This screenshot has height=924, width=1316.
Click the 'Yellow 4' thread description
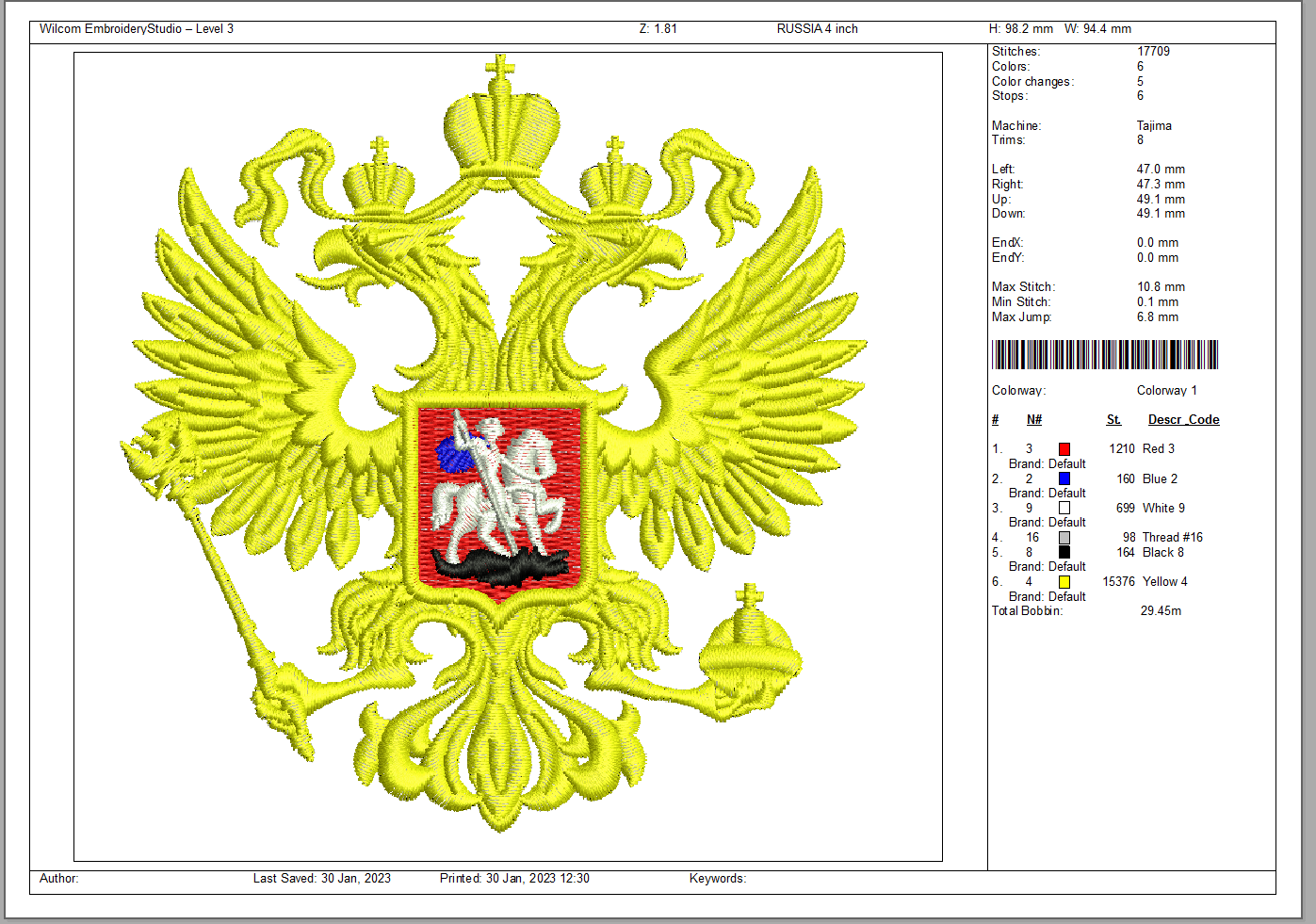point(1165,582)
